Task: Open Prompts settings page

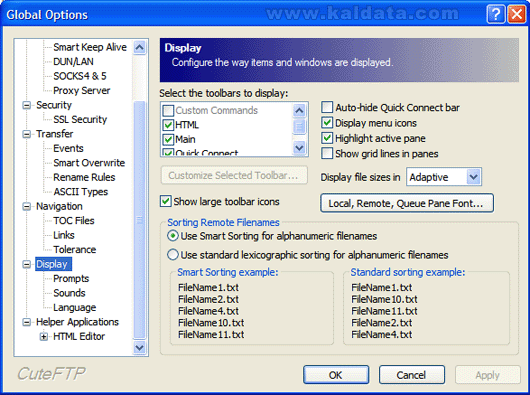Action: [x=71, y=278]
